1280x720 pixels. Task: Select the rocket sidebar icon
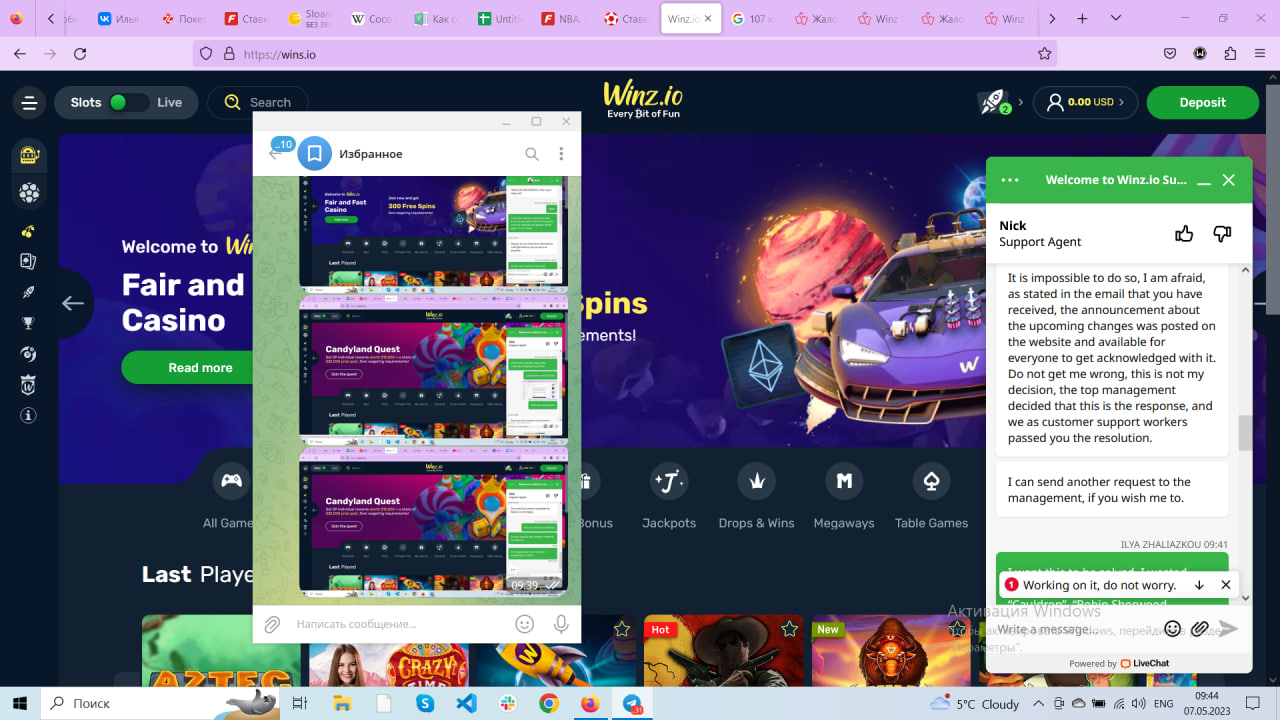[x=29, y=292]
